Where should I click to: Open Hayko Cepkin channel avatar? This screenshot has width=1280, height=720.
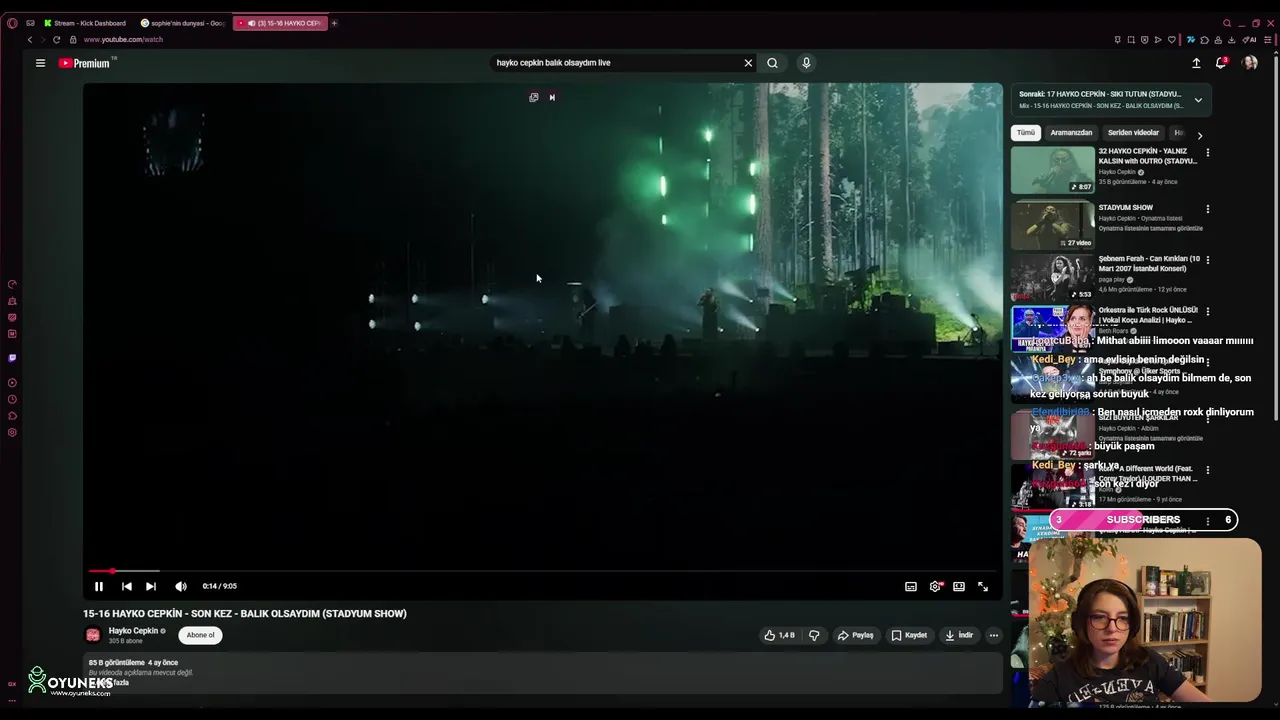point(93,635)
